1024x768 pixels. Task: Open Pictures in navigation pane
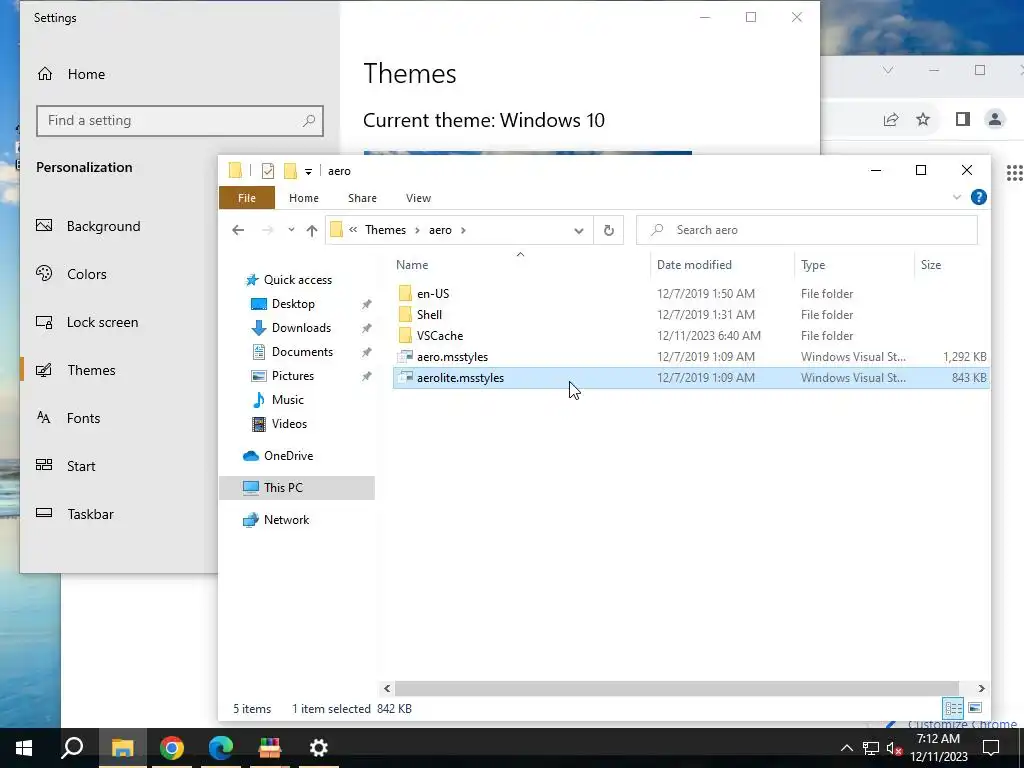[x=293, y=376]
